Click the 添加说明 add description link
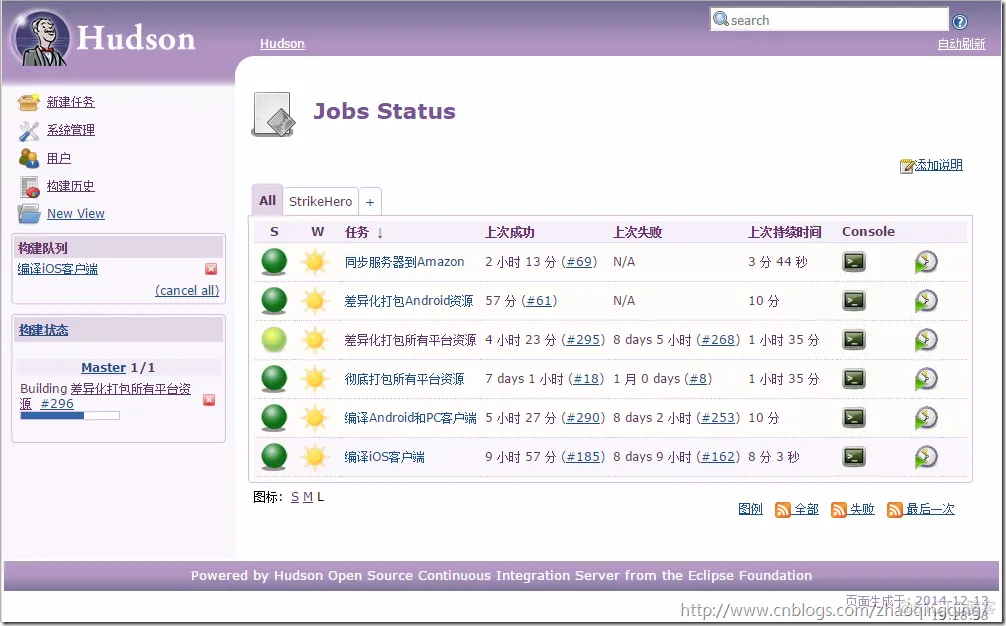1006x626 pixels. pyautogui.click(x=939, y=165)
